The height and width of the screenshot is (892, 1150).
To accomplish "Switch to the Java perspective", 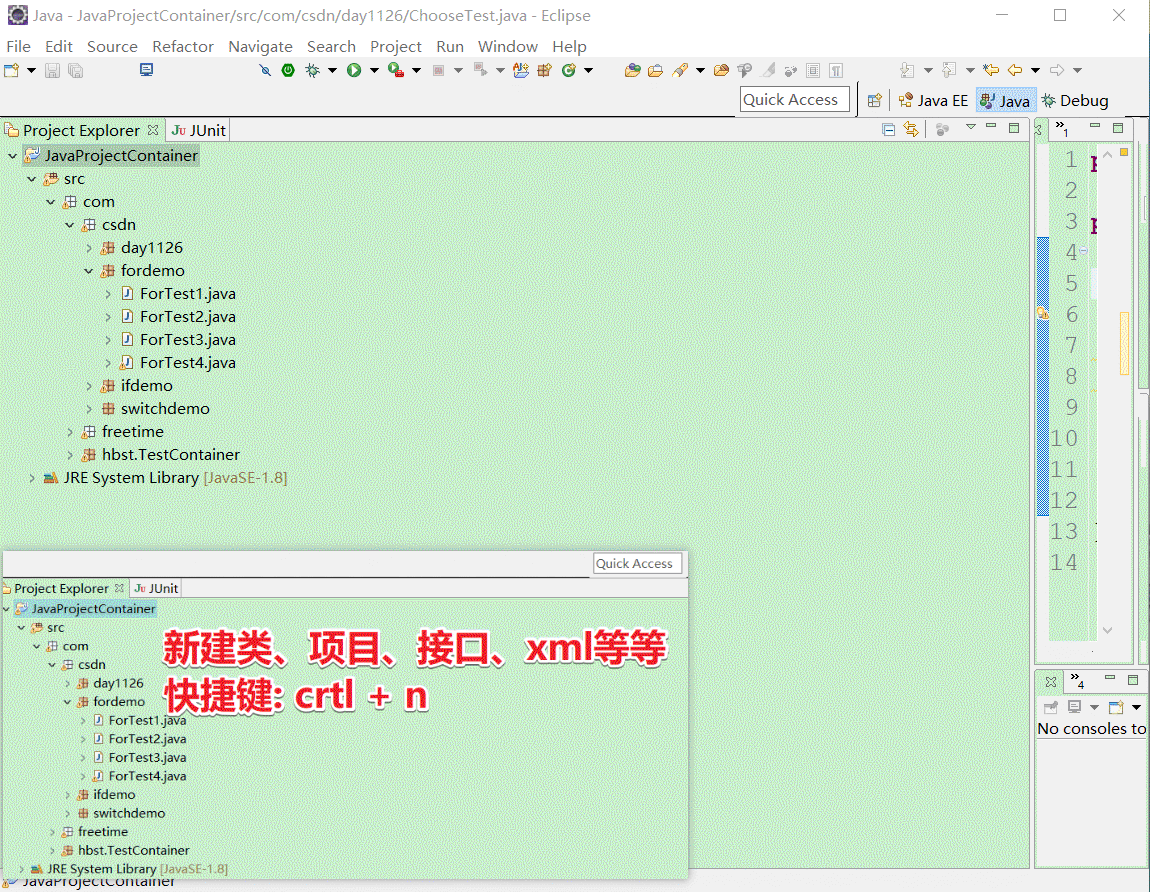I will click(x=1006, y=100).
